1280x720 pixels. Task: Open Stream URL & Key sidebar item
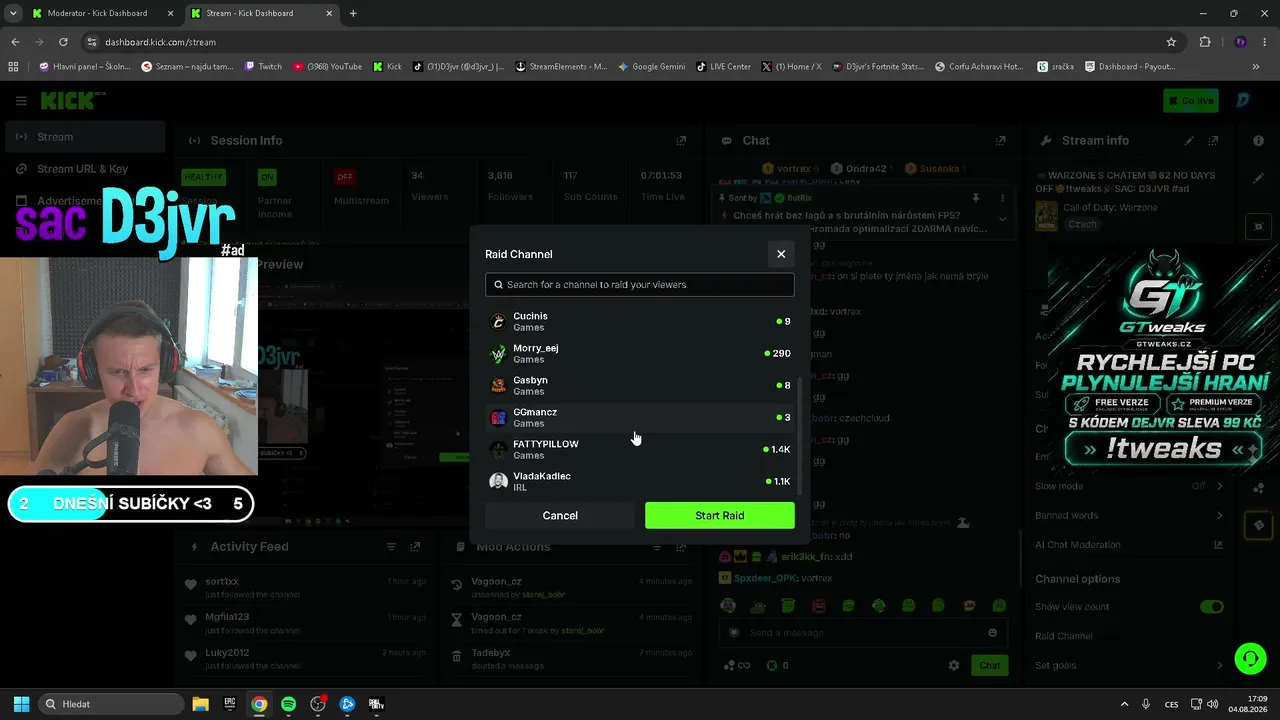85,169
